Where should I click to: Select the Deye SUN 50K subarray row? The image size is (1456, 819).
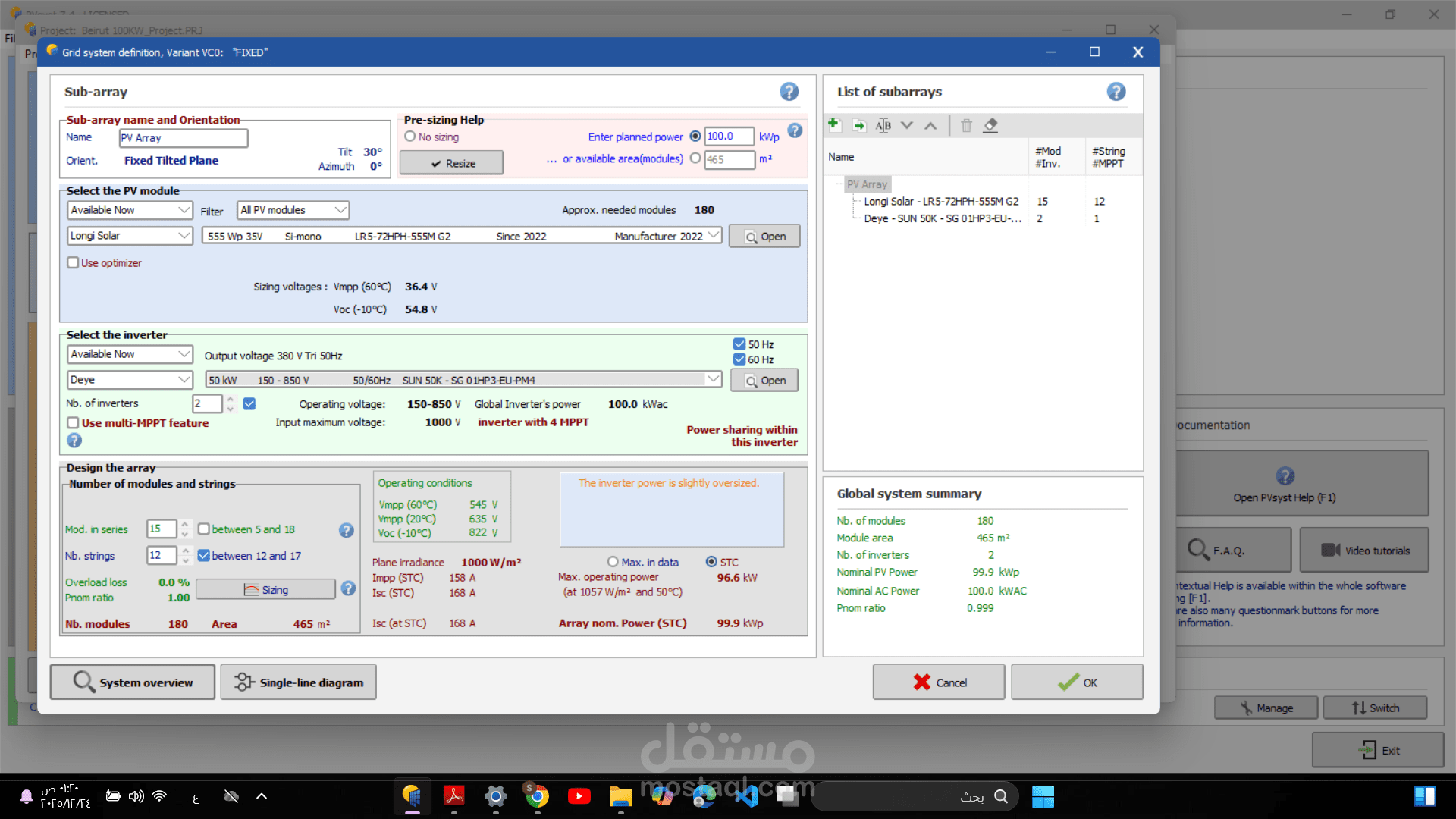[x=943, y=218]
